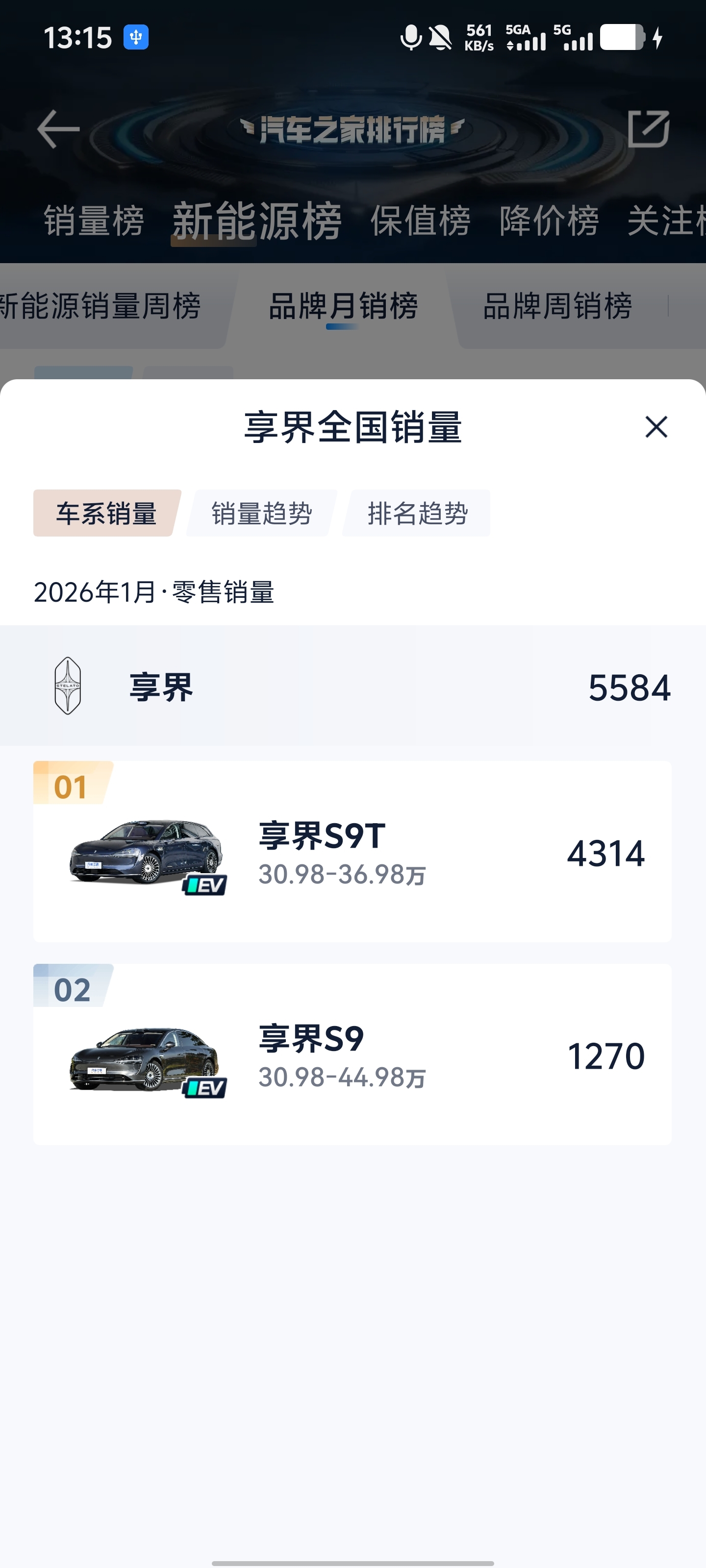Open 享界S9T model name link
This screenshot has height=1568, width=706.
click(322, 836)
